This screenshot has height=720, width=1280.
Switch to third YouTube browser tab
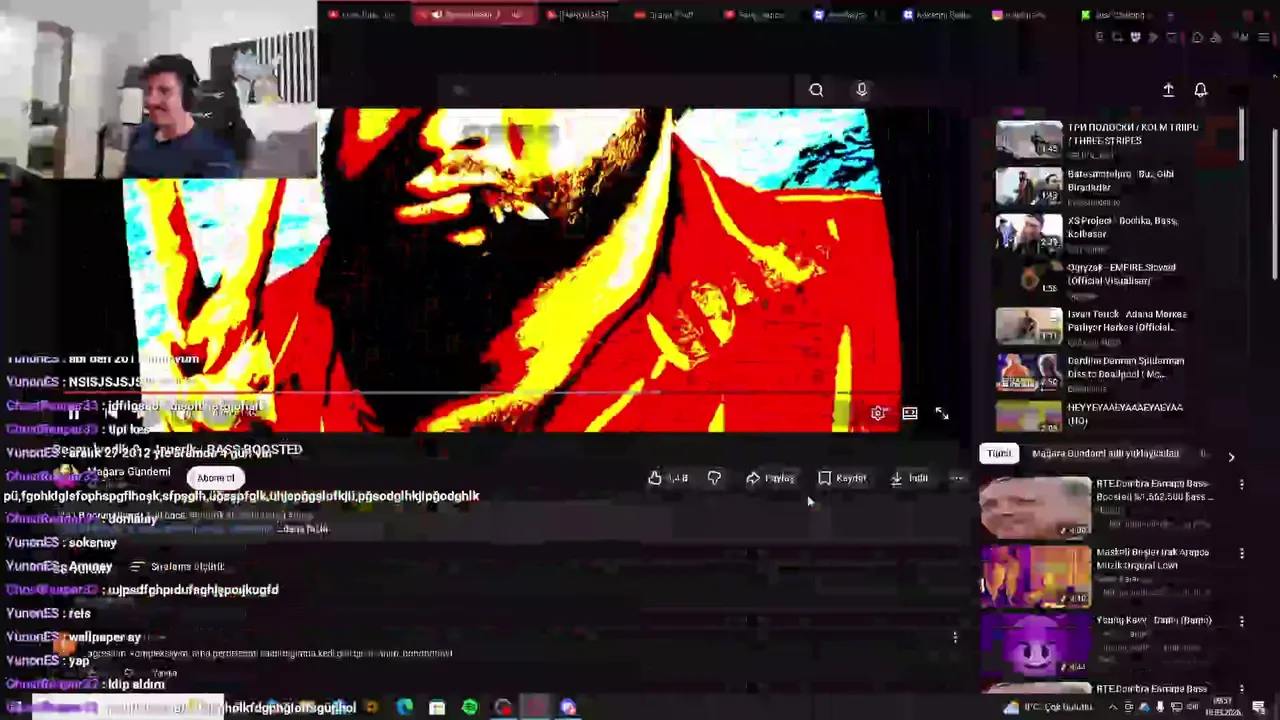[583, 14]
